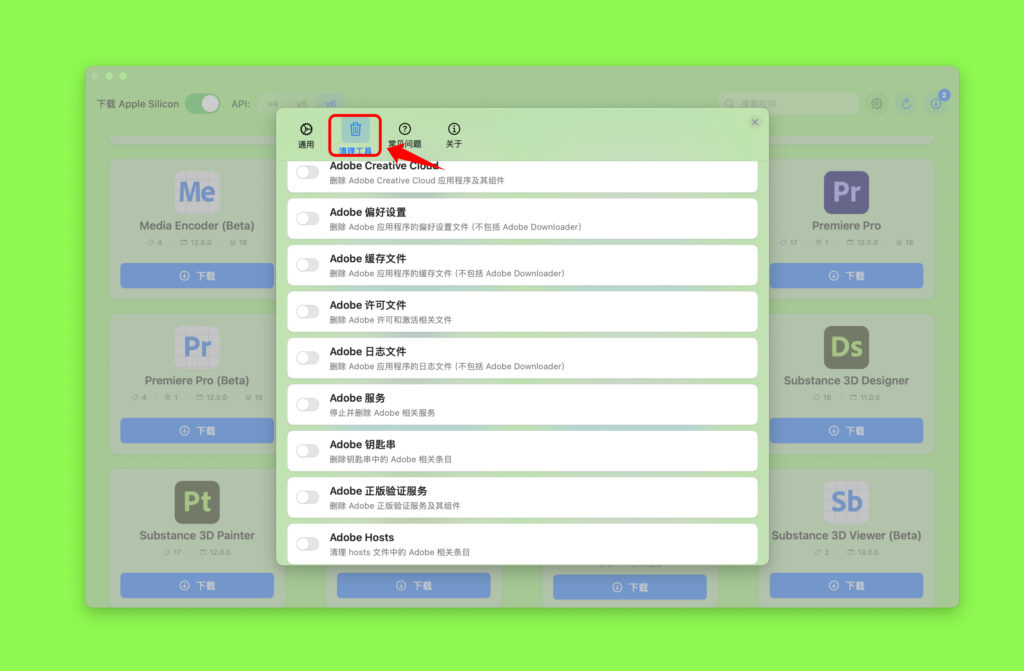Screen dimensions: 1024x671
Task: Click the 搜索应用 search field
Action: tap(790, 103)
